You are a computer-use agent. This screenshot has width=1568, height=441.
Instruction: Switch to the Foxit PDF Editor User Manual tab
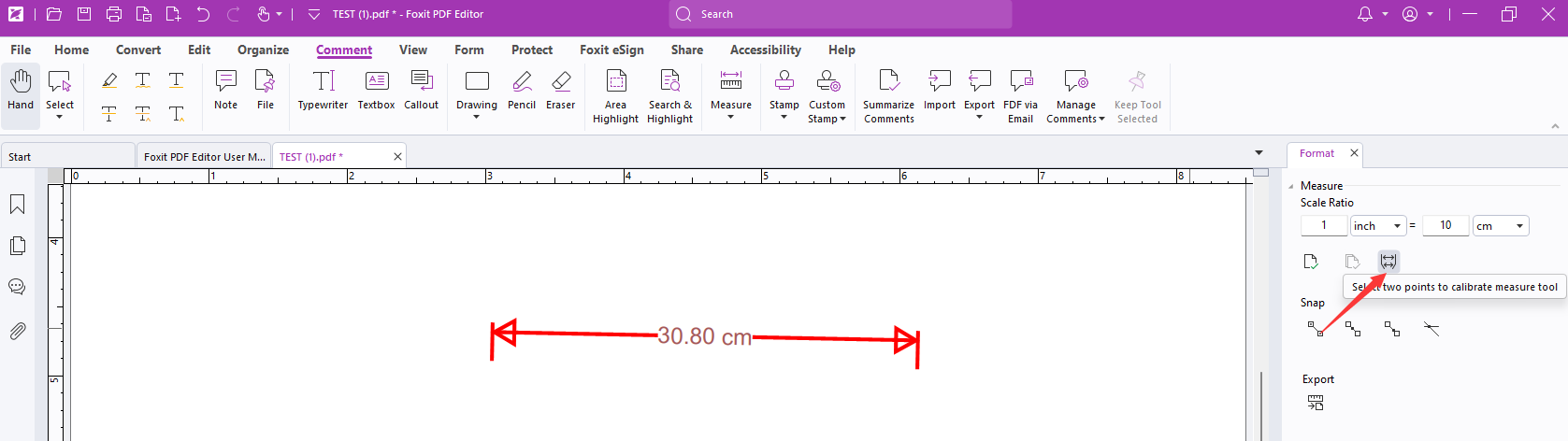[204, 157]
